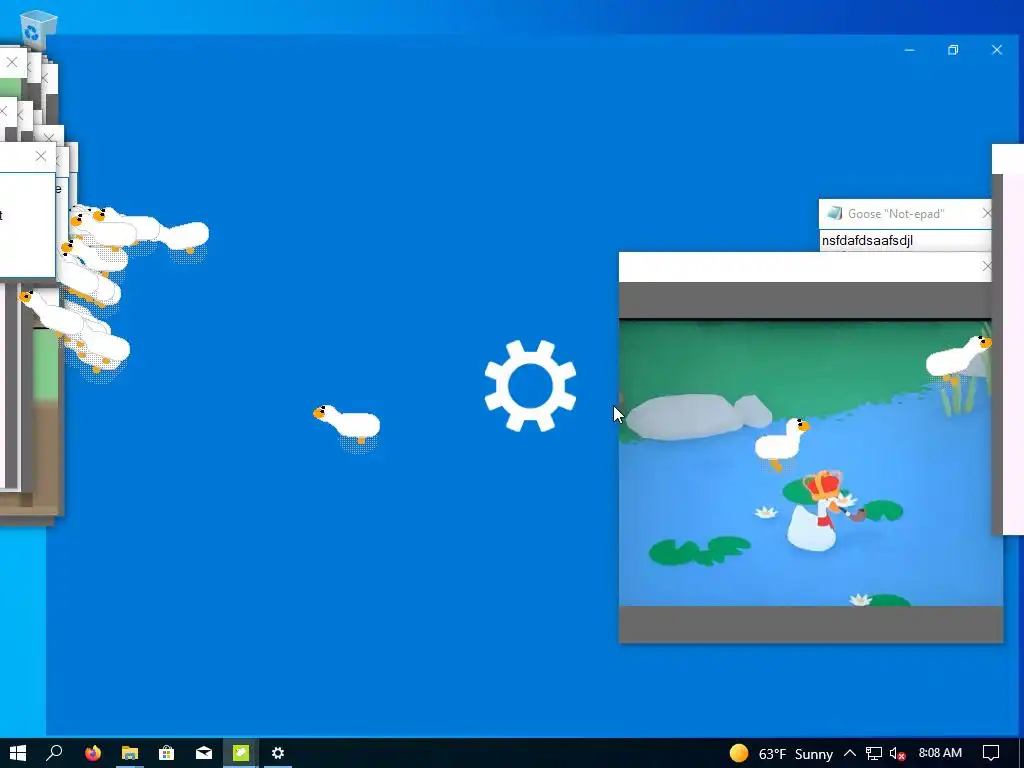Open the network status tray icon
1024x768 pixels.
point(874,754)
